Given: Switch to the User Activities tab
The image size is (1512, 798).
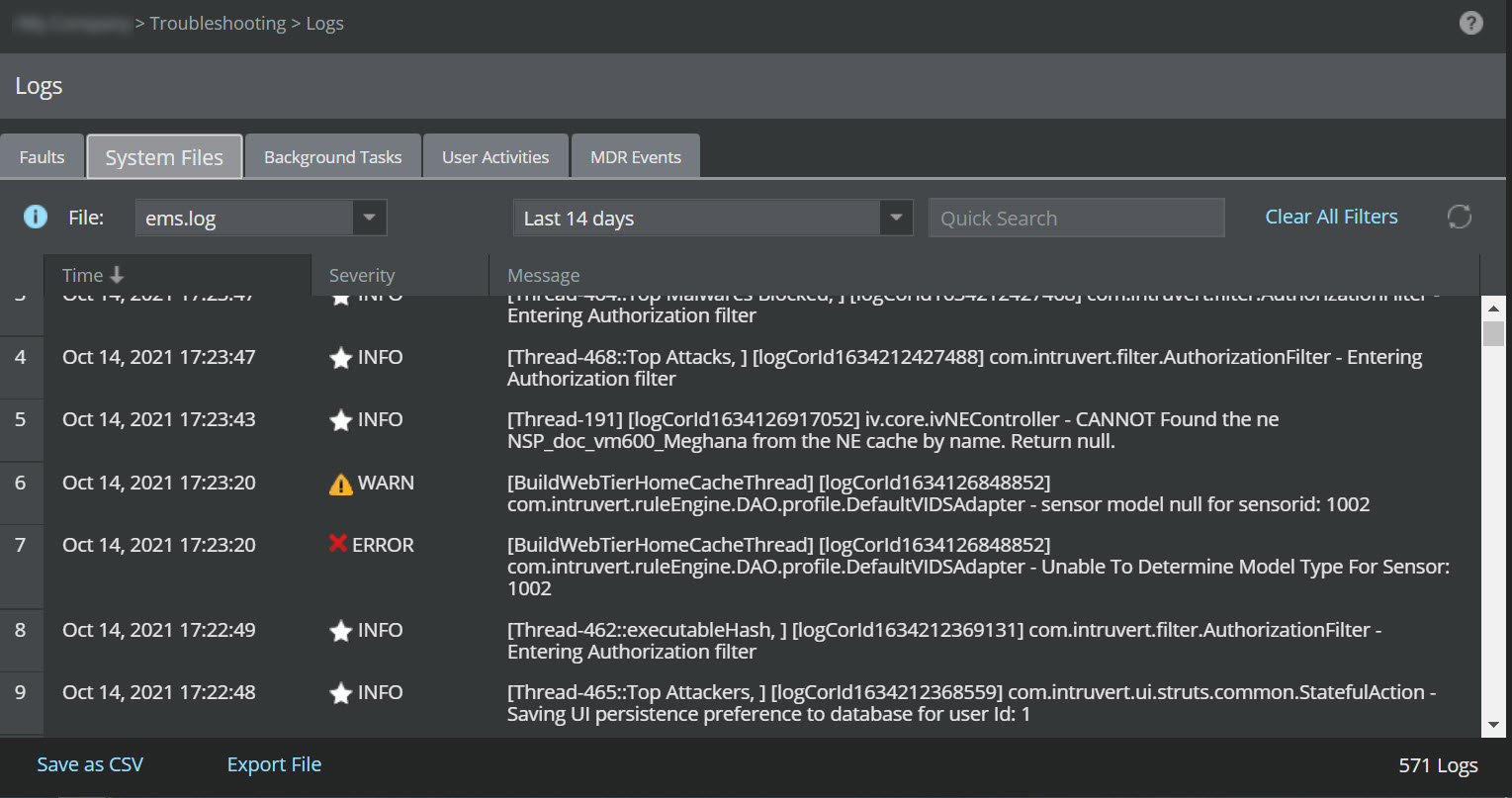Looking at the screenshot, I should (x=495, y=157).
